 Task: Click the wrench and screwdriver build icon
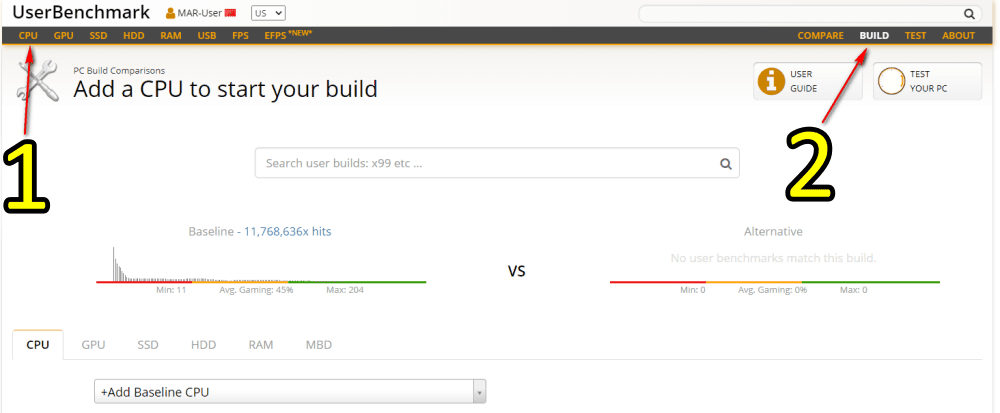click(38, 83)
